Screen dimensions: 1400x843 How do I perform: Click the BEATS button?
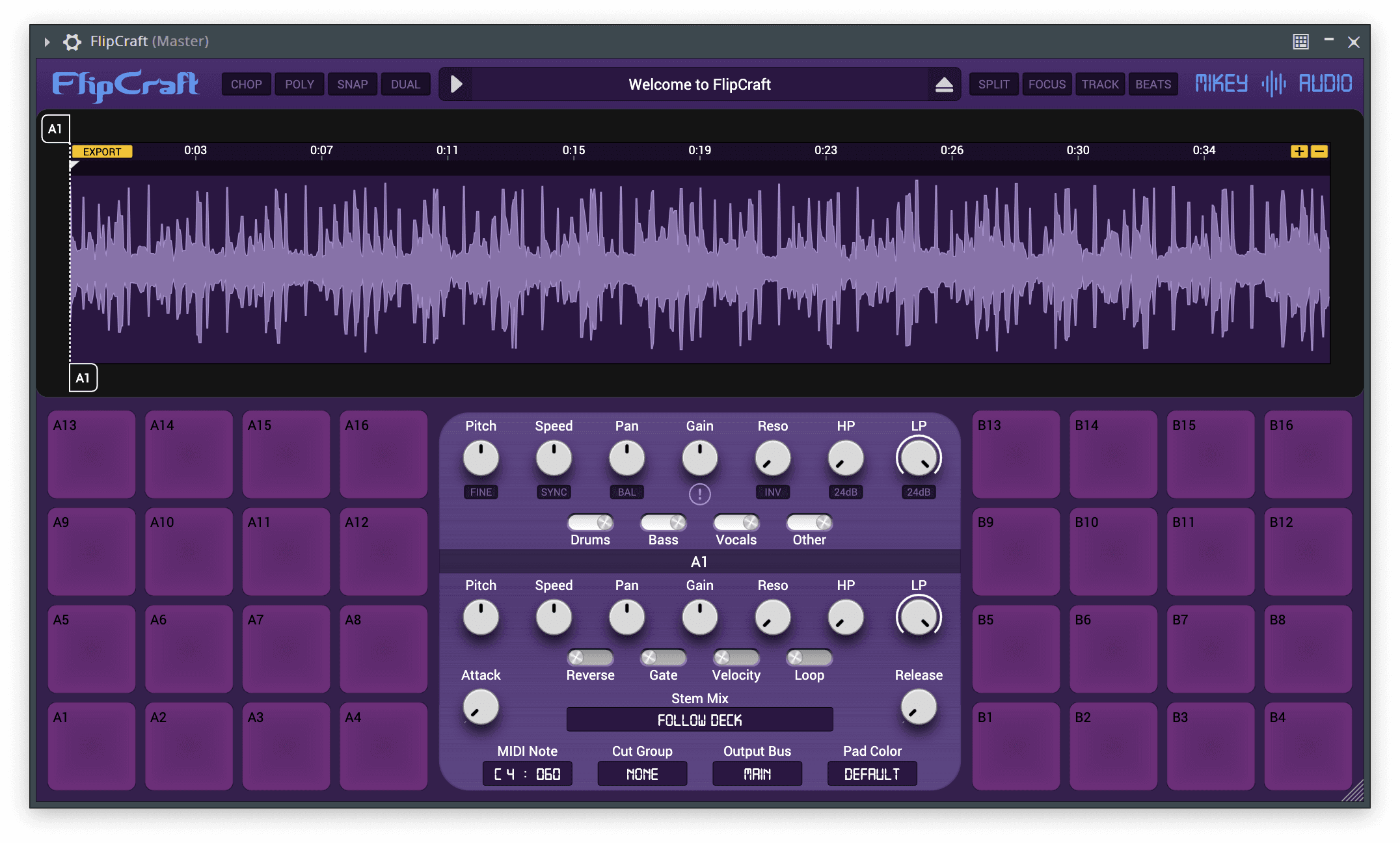click(x=1153, y=85)
